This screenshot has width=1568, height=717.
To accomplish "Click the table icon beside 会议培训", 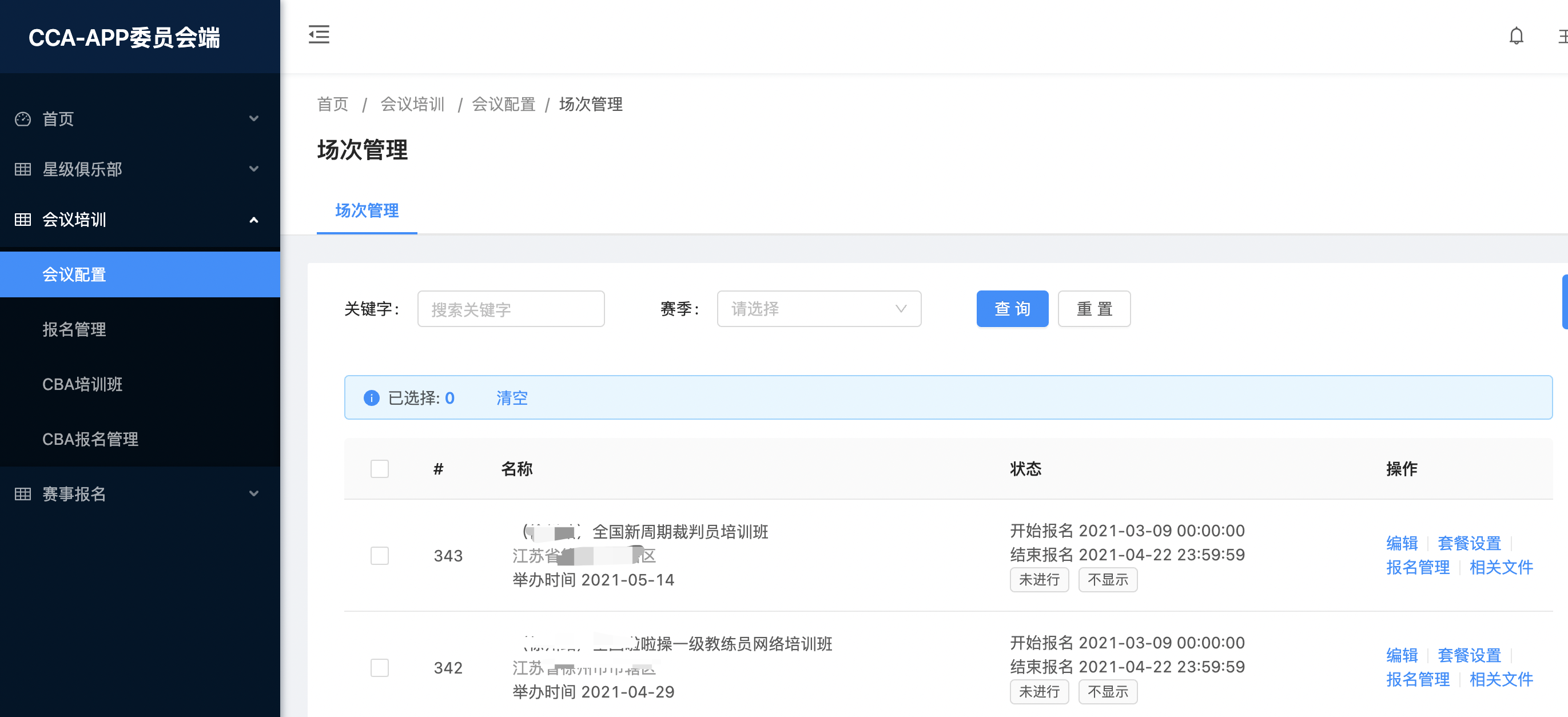I will tap(22, 220).
